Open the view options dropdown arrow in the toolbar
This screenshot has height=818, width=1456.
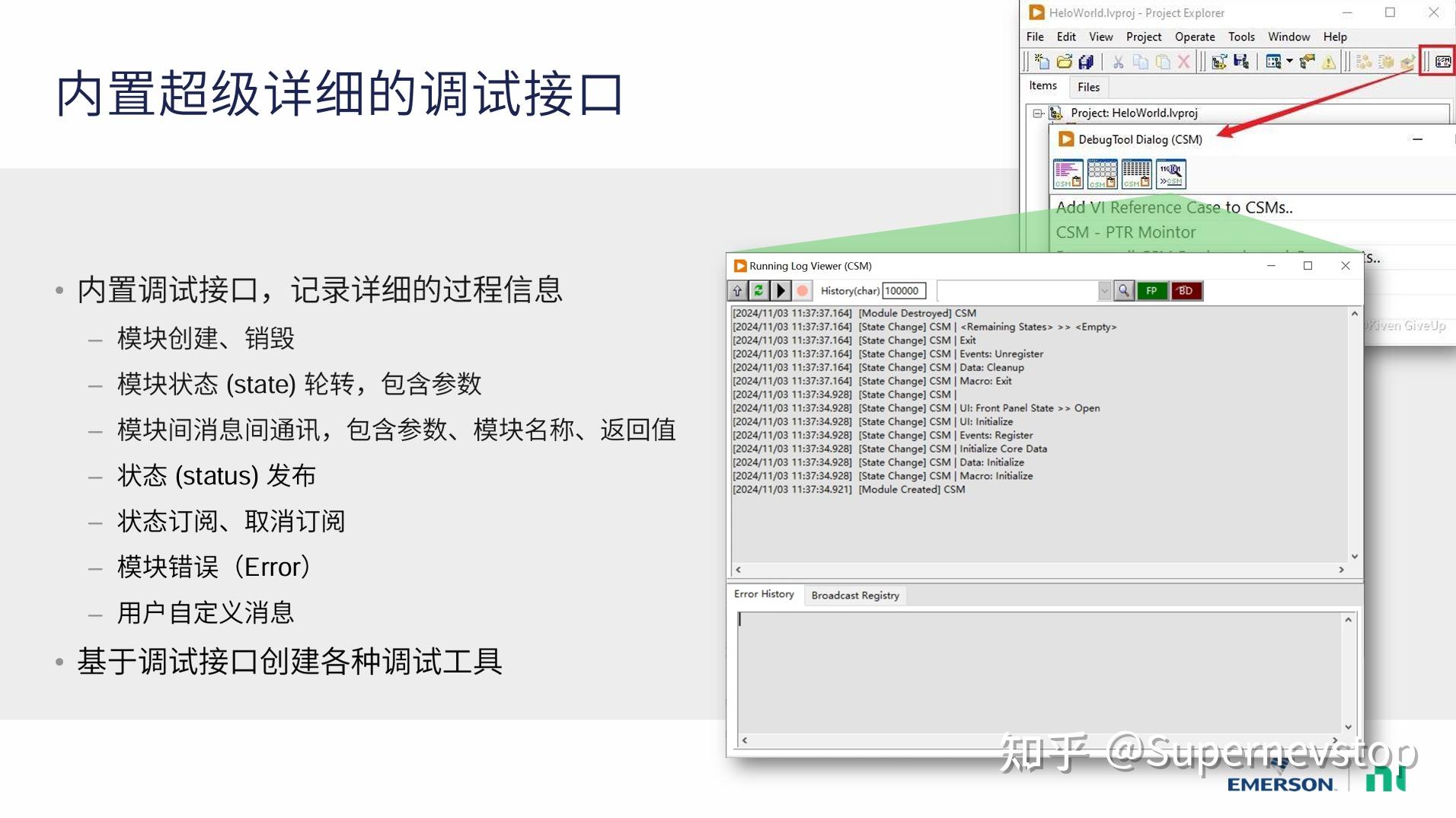point(1289,62)
